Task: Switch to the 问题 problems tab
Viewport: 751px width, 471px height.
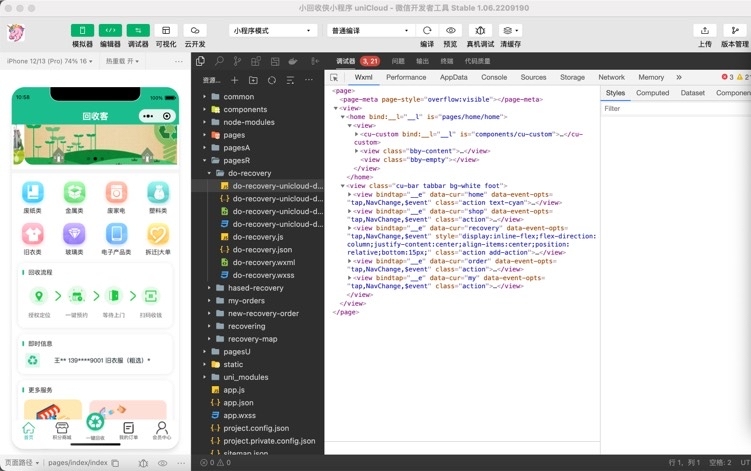Action: [398, 61]
